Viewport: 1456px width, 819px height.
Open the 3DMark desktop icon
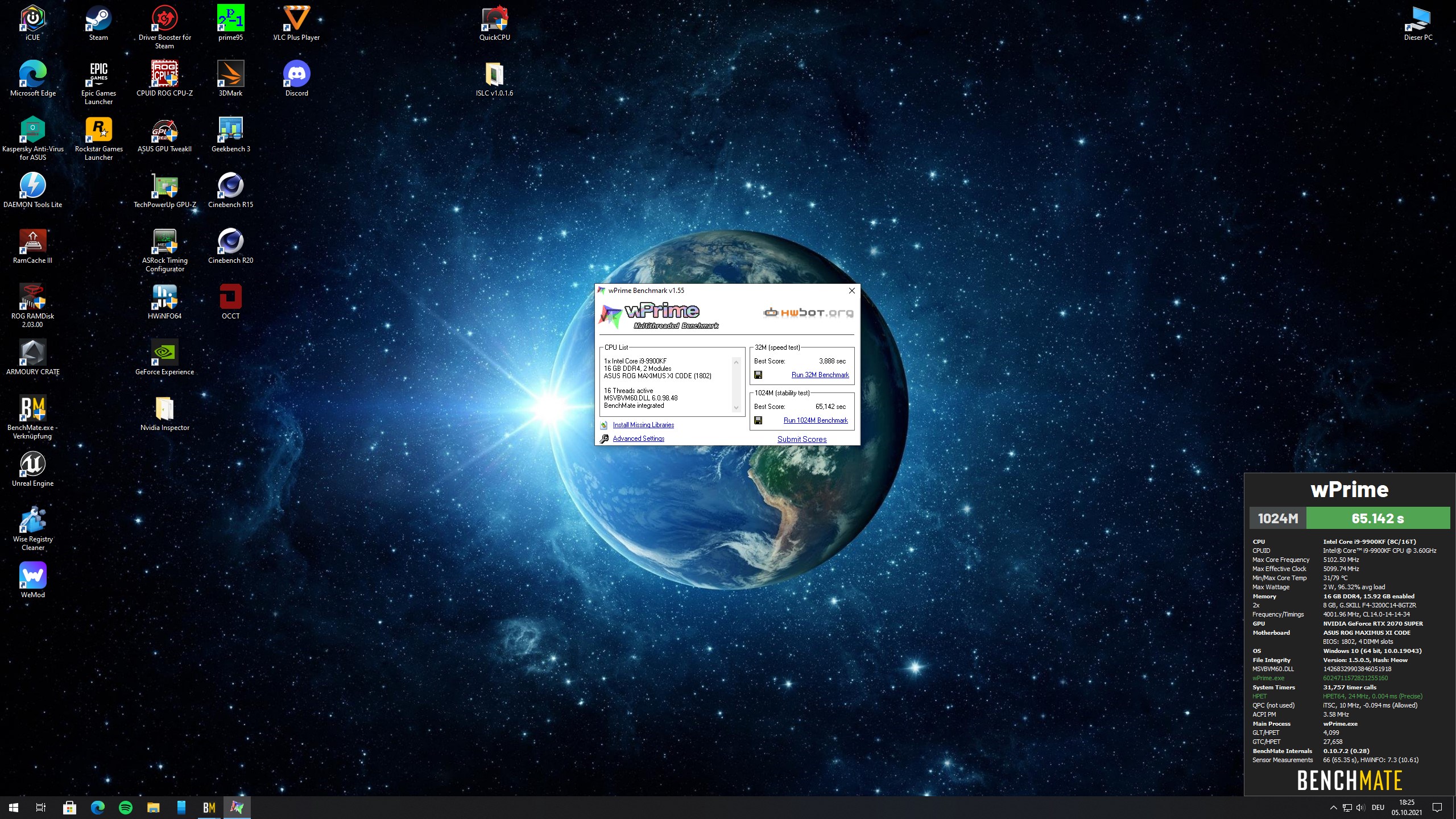(x=230, y=78)
